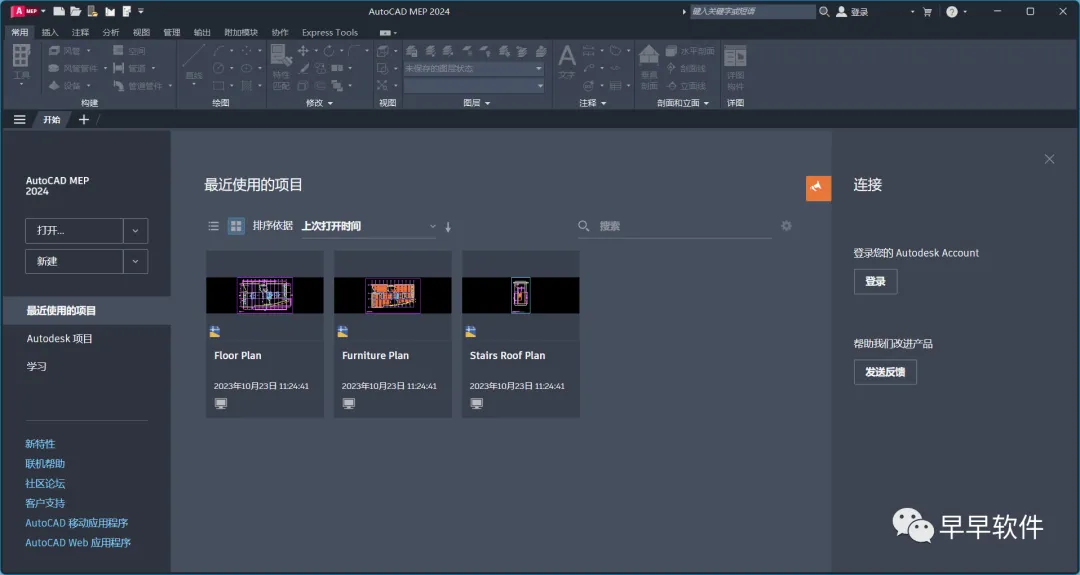Image resolution: width=1080 pixels, height=575 pixels.
Task: Expand the 图层 panel title arrow
Action: [488, 103]
